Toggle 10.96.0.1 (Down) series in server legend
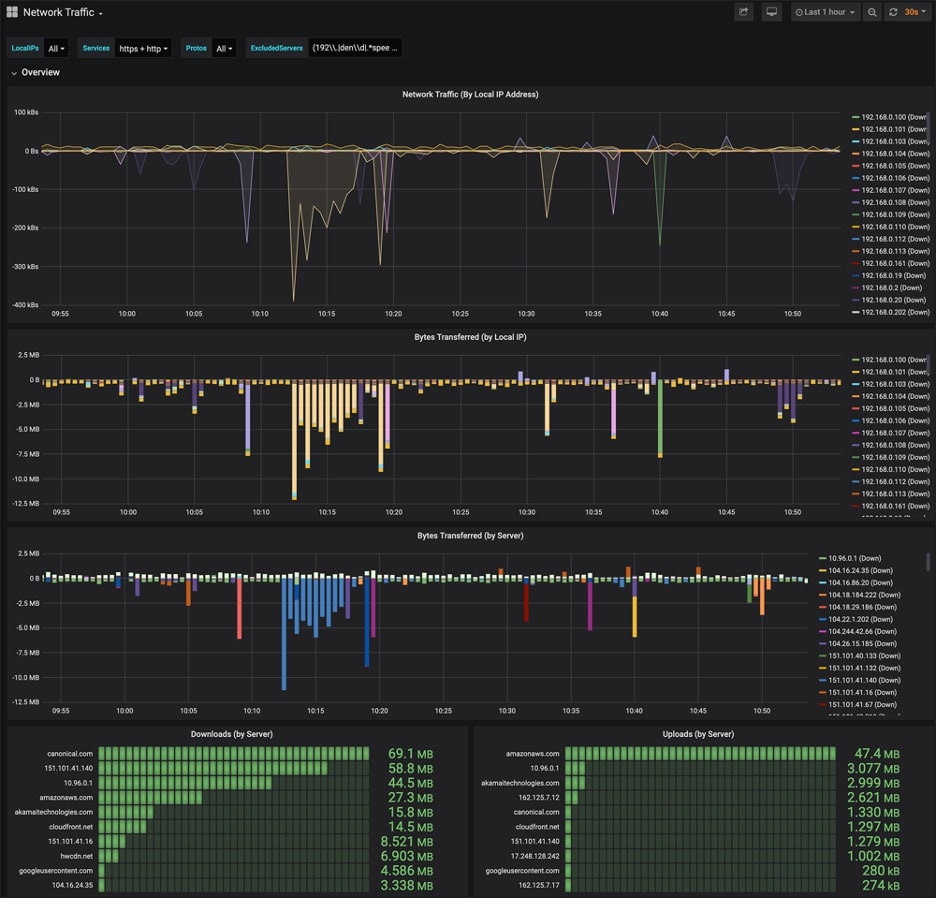936x898 pixels. click(x=850, y=558)
